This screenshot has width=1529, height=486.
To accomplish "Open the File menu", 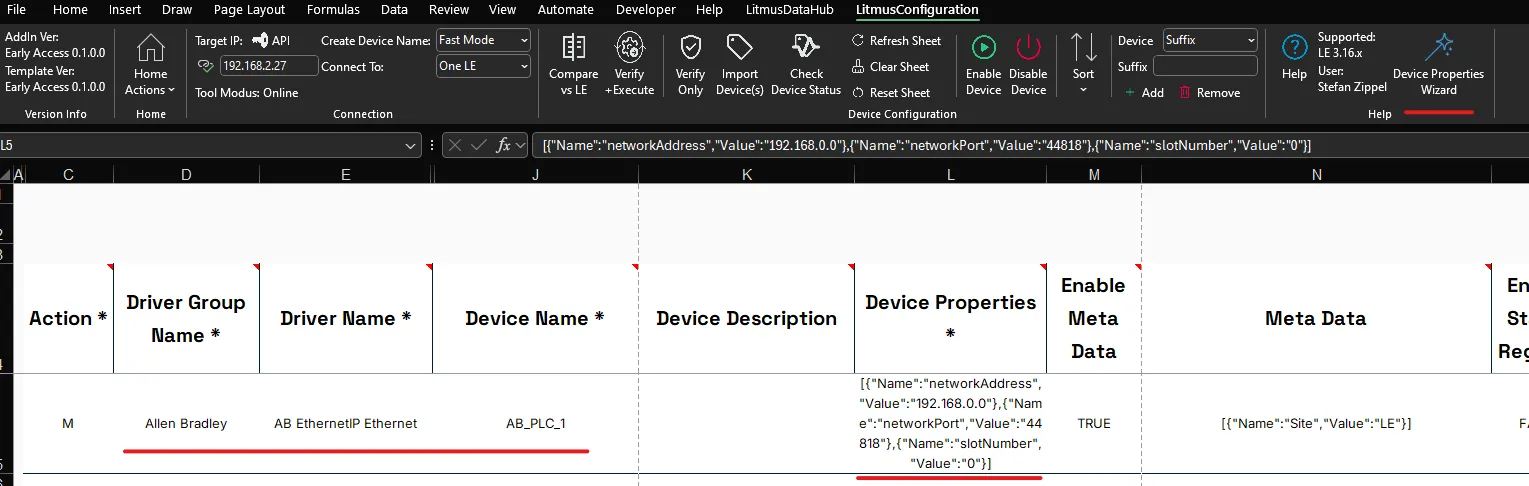I will coord(17,10).
